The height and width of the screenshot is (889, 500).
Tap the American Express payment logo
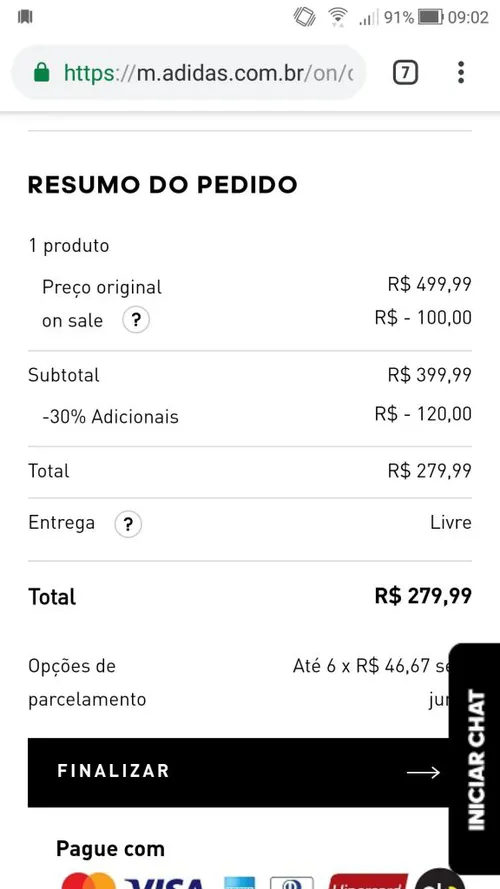point(240,883)
